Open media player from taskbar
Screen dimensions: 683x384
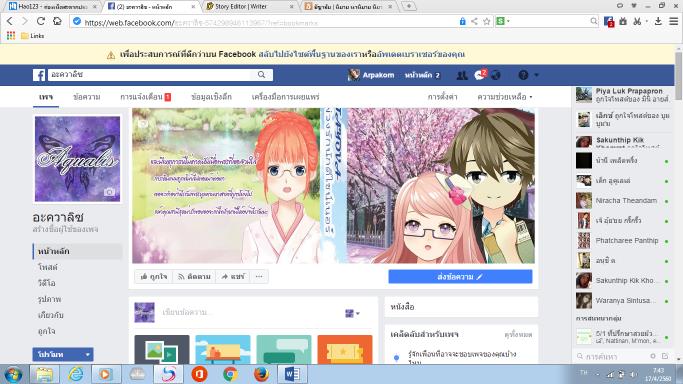click(x=105, y=374)
